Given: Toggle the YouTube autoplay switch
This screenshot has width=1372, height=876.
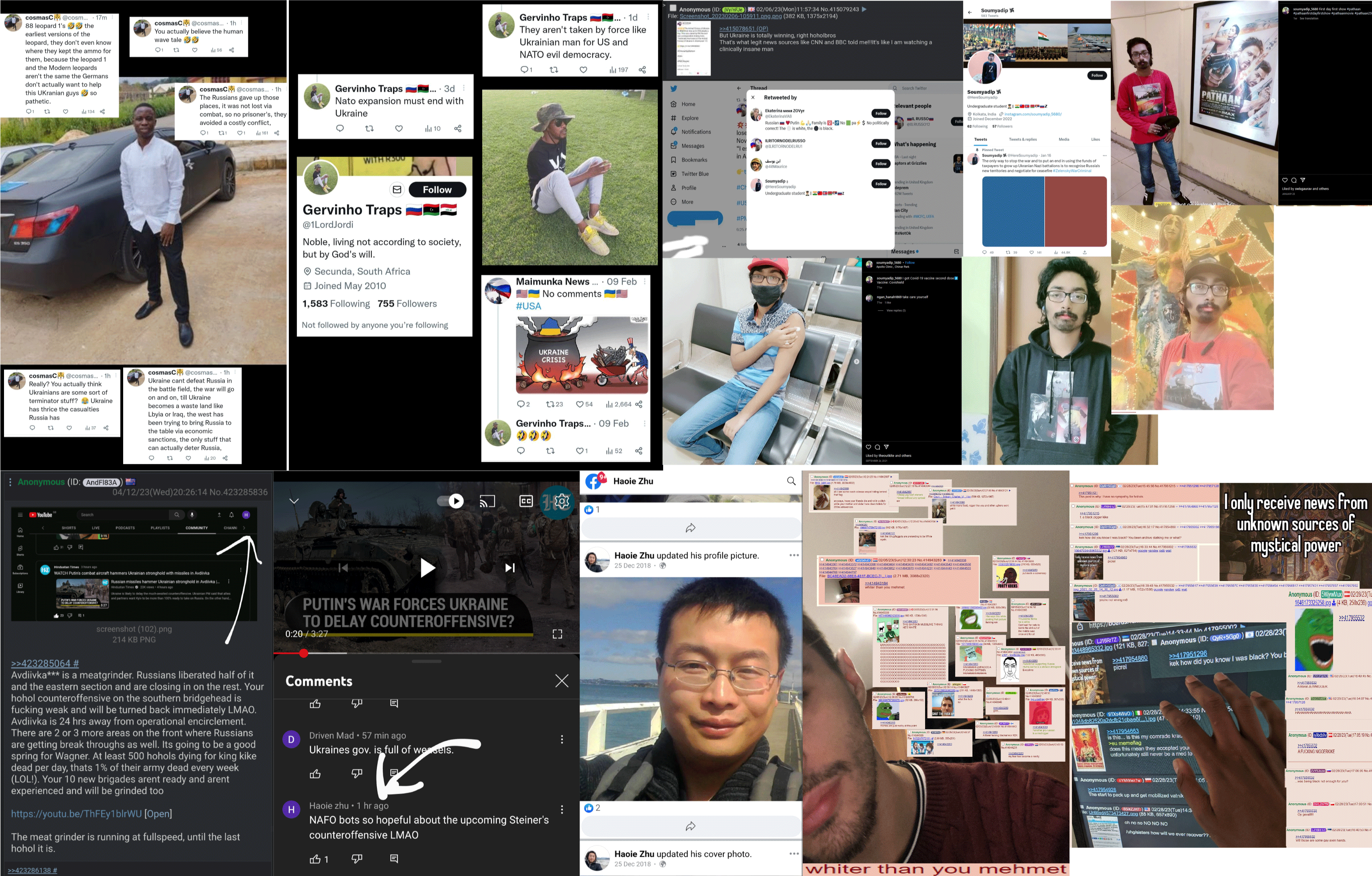Looking at the screenshot, I should pyautogui.click(x=450, y=502).
